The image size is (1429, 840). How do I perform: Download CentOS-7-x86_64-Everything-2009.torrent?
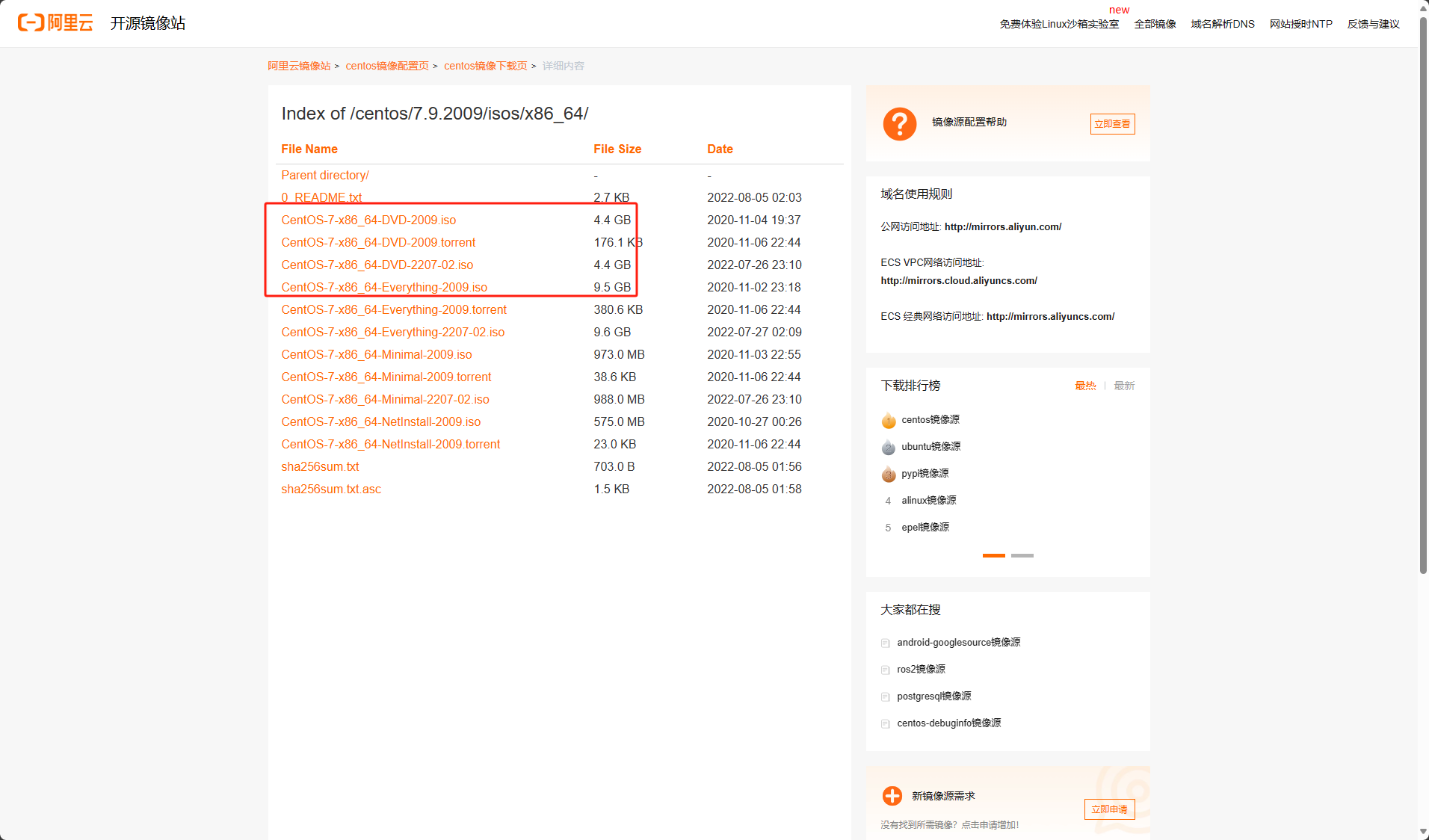tap(394, 309)
